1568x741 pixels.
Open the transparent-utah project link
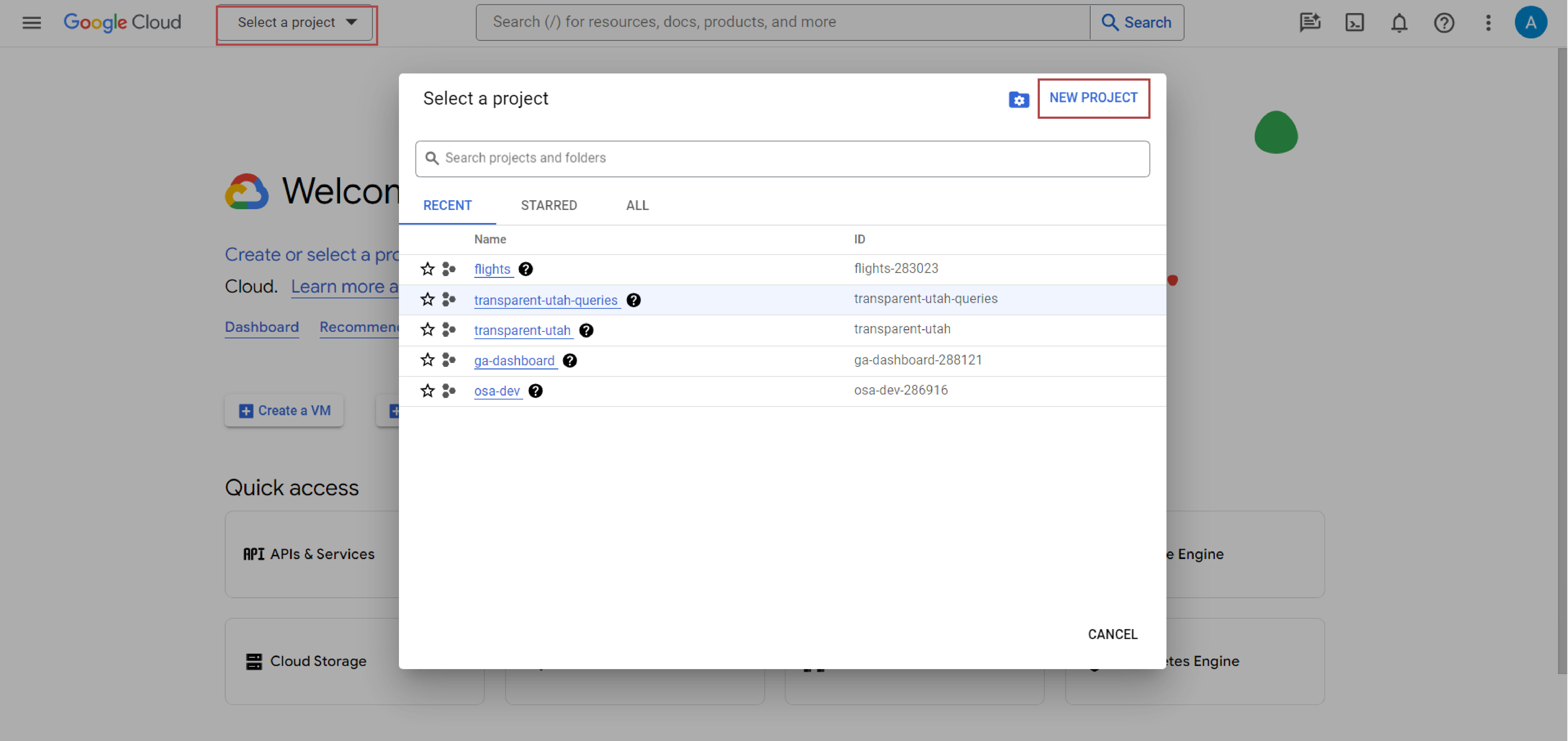point(522,330)
